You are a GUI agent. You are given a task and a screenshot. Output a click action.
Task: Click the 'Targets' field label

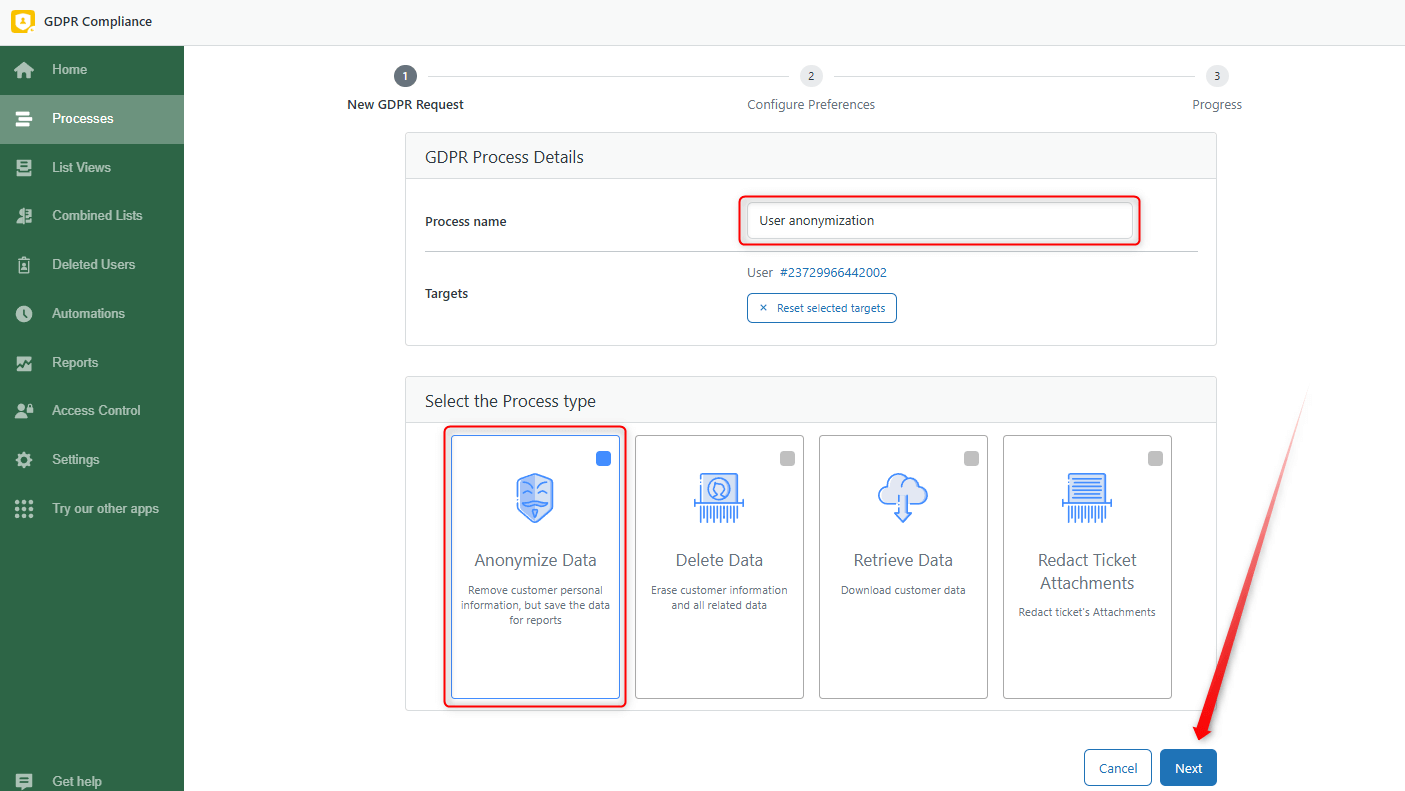[x=447, y=294]
